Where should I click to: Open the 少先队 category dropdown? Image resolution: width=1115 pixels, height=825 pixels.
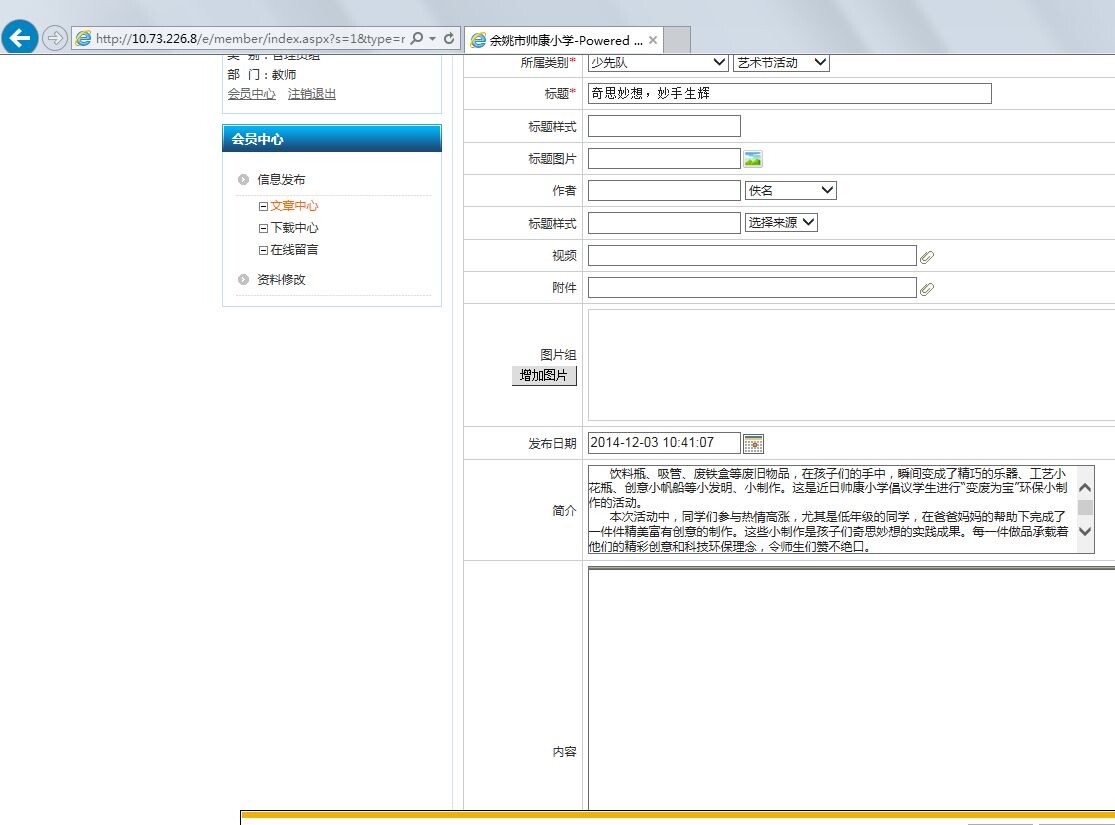pyautogui.click(x=658, y=63)
